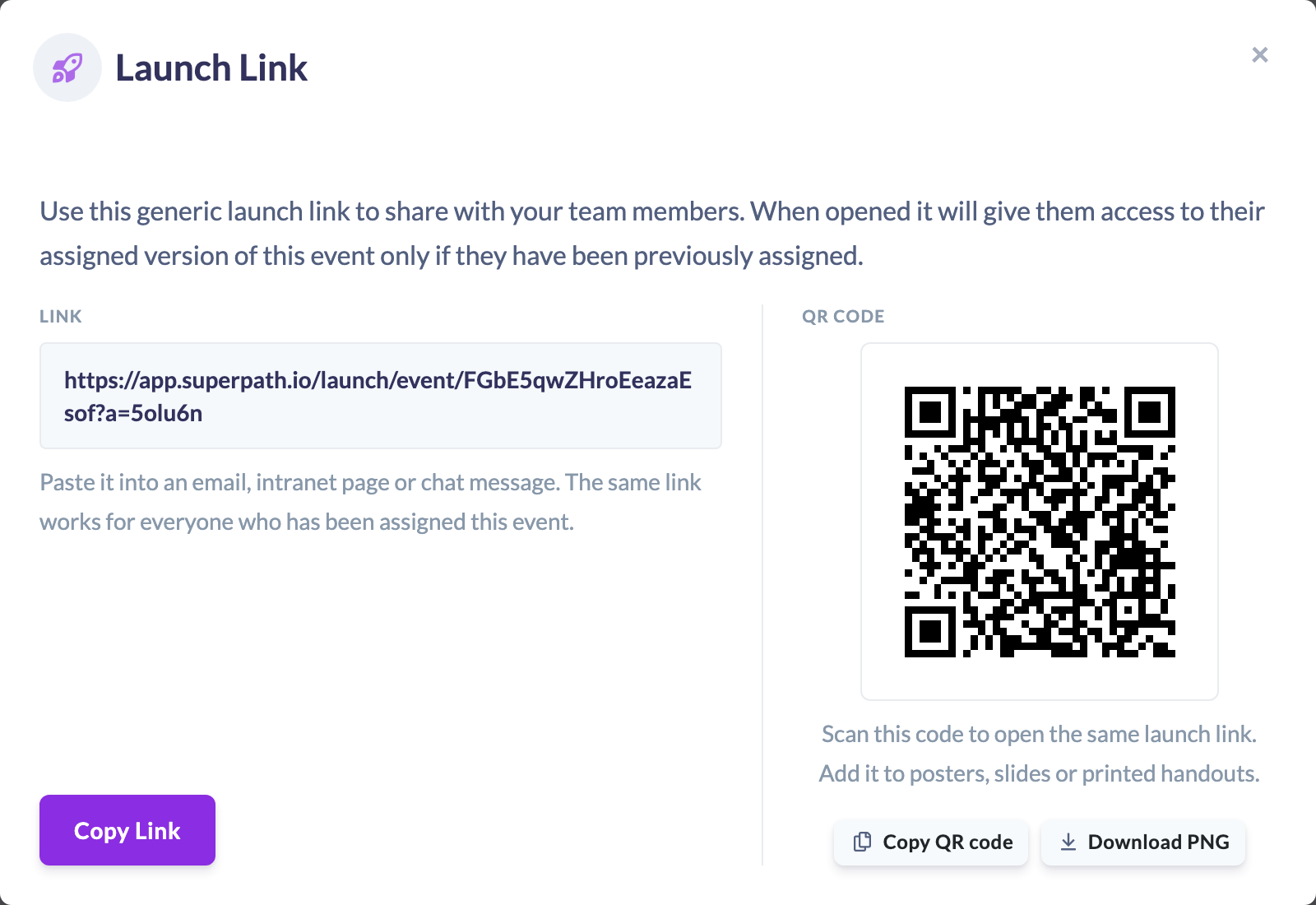
Task: Click the 'Scan this code' caption line
Action: (1039, 734)
